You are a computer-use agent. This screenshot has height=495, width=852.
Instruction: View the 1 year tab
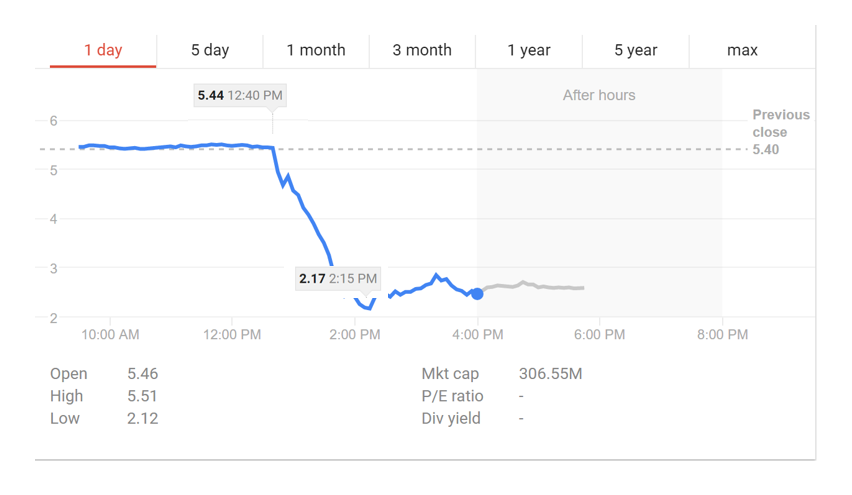pyautogui.click(x=529, y=51)
